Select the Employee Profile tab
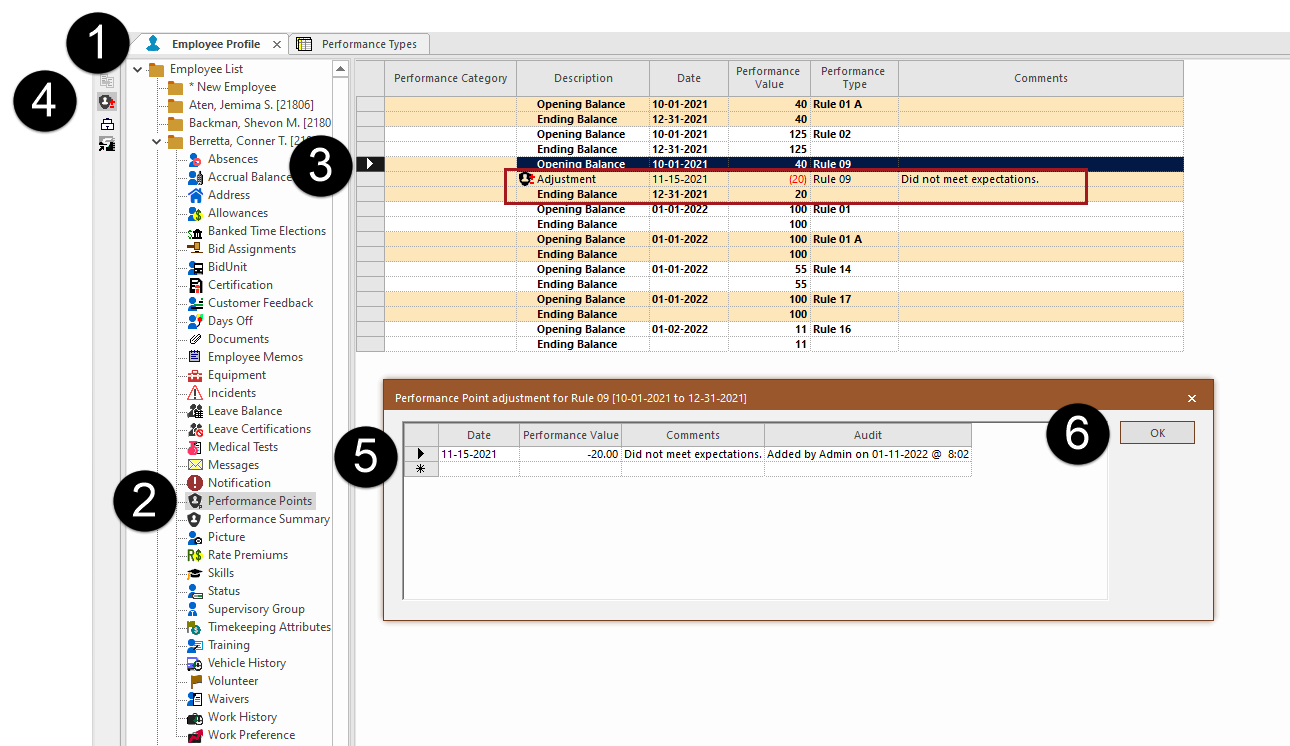 click(213, 43)
